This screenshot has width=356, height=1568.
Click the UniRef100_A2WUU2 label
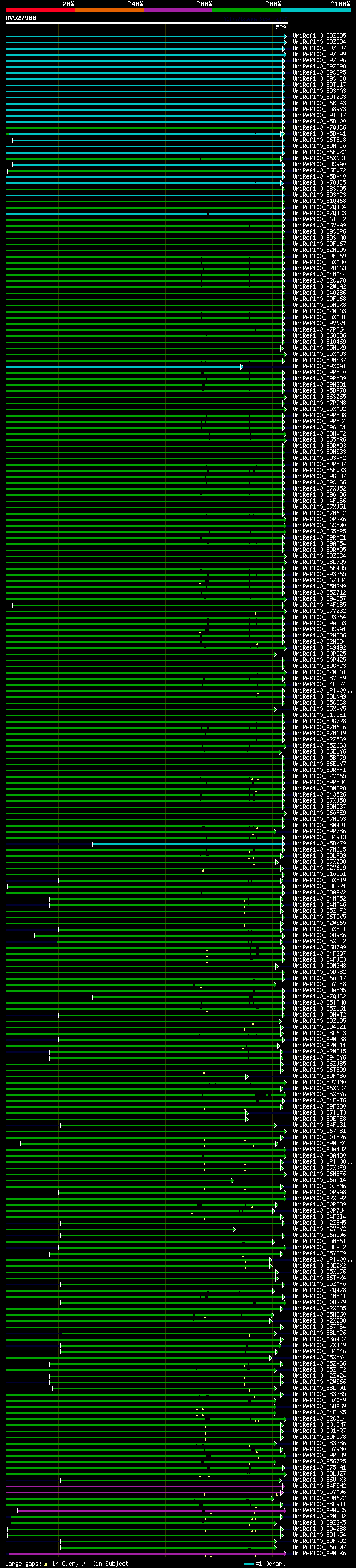(319, 1516)
